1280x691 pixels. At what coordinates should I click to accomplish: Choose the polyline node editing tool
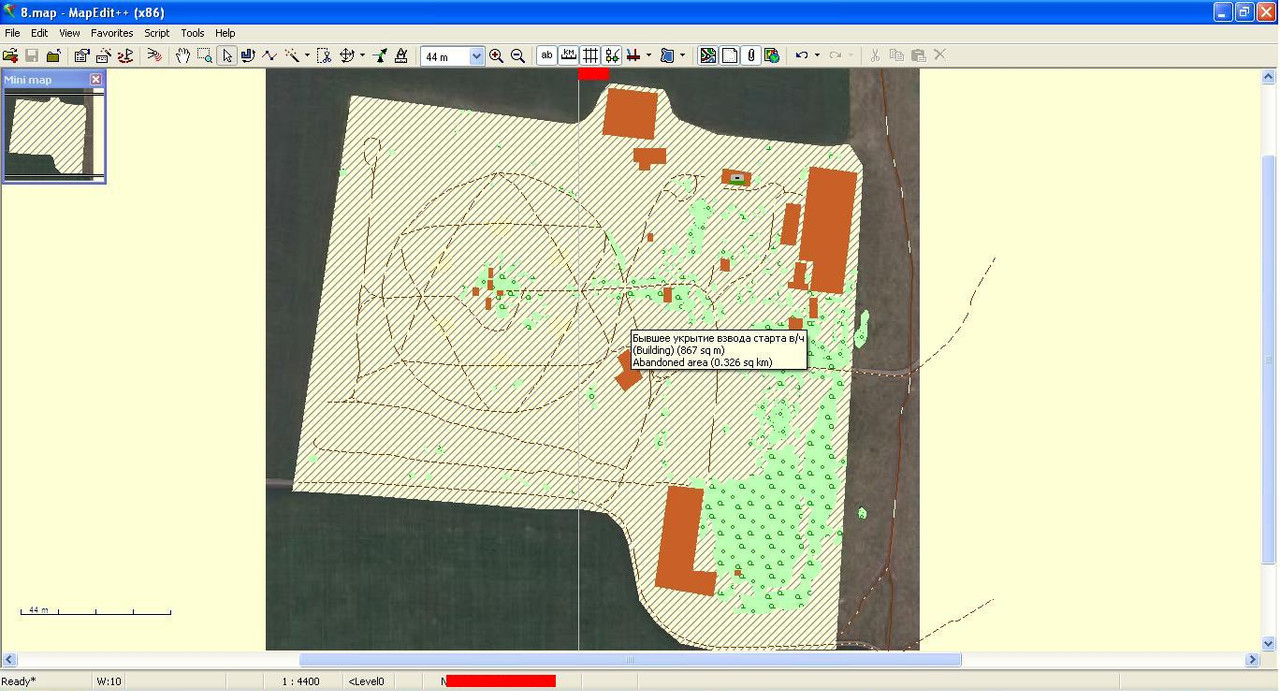269,56
